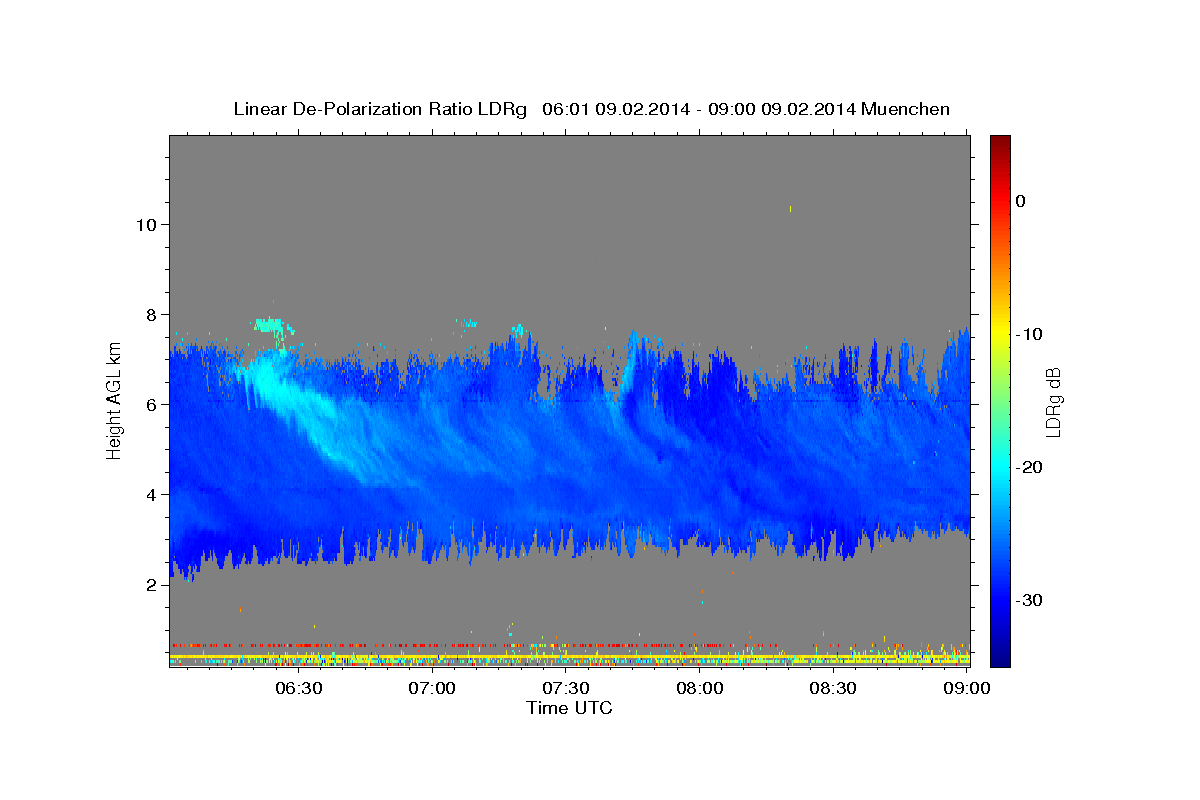Viewport: 1200px width, 800px height.
Task: Click the height tick label 8
Action: pos(151,314)
